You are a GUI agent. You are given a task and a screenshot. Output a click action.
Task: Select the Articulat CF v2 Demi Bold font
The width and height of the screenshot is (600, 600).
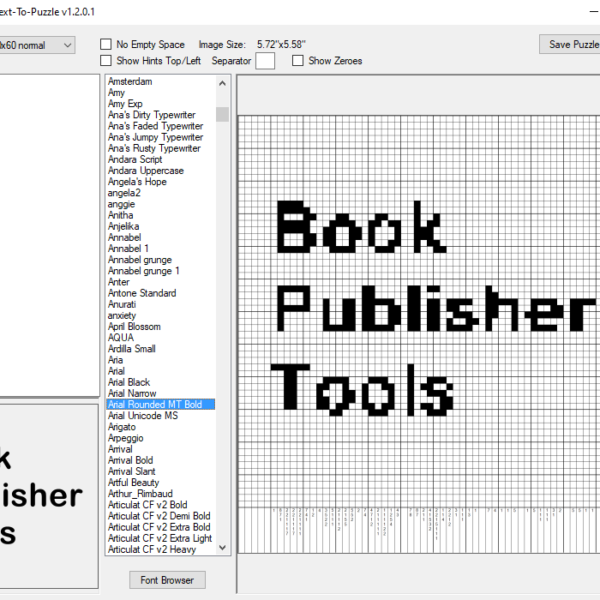(x=161, y=516)
